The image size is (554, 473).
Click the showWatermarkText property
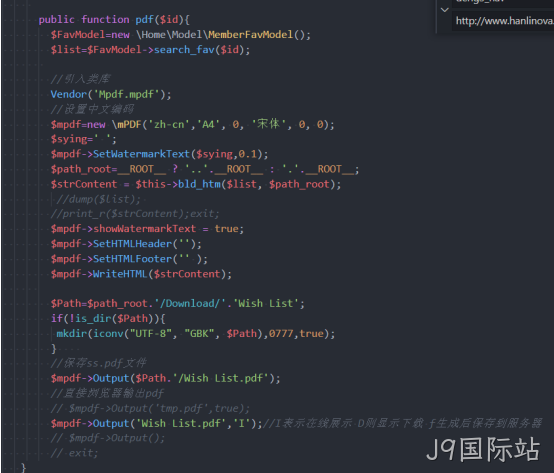[144, 229]
